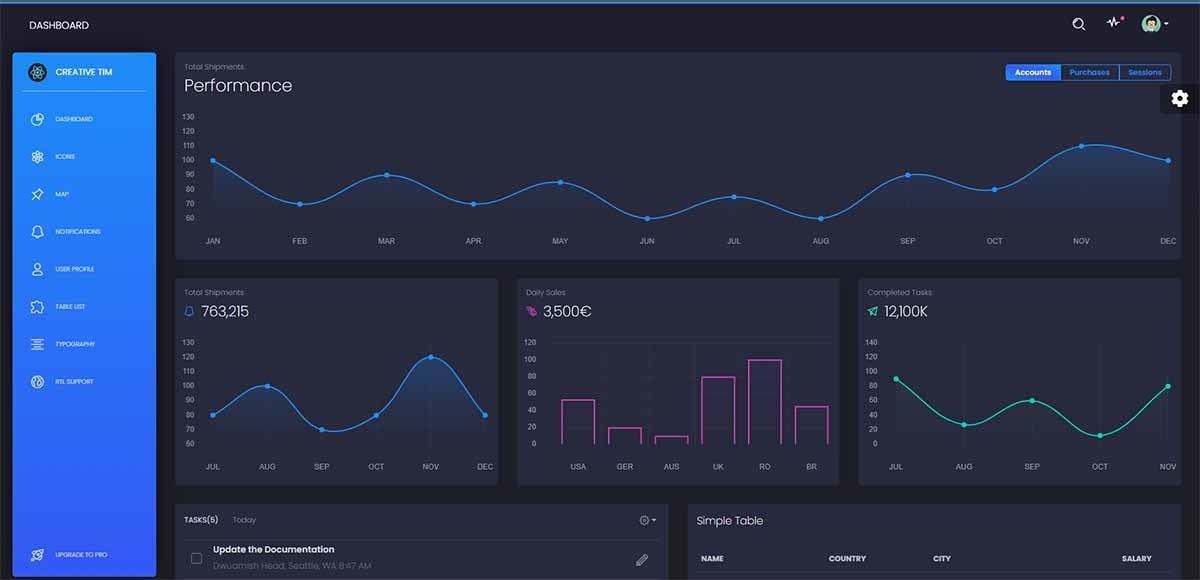Screen dimensions: 1200x580
Task: Open the Notifications sidebar link
Action: pos(78,232)
